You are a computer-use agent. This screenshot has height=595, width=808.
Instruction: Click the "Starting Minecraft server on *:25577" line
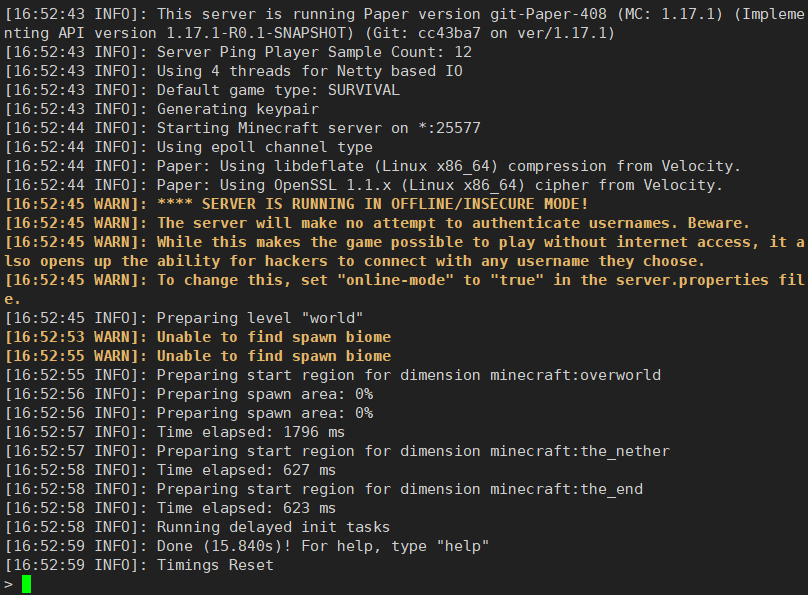[318, 128]
